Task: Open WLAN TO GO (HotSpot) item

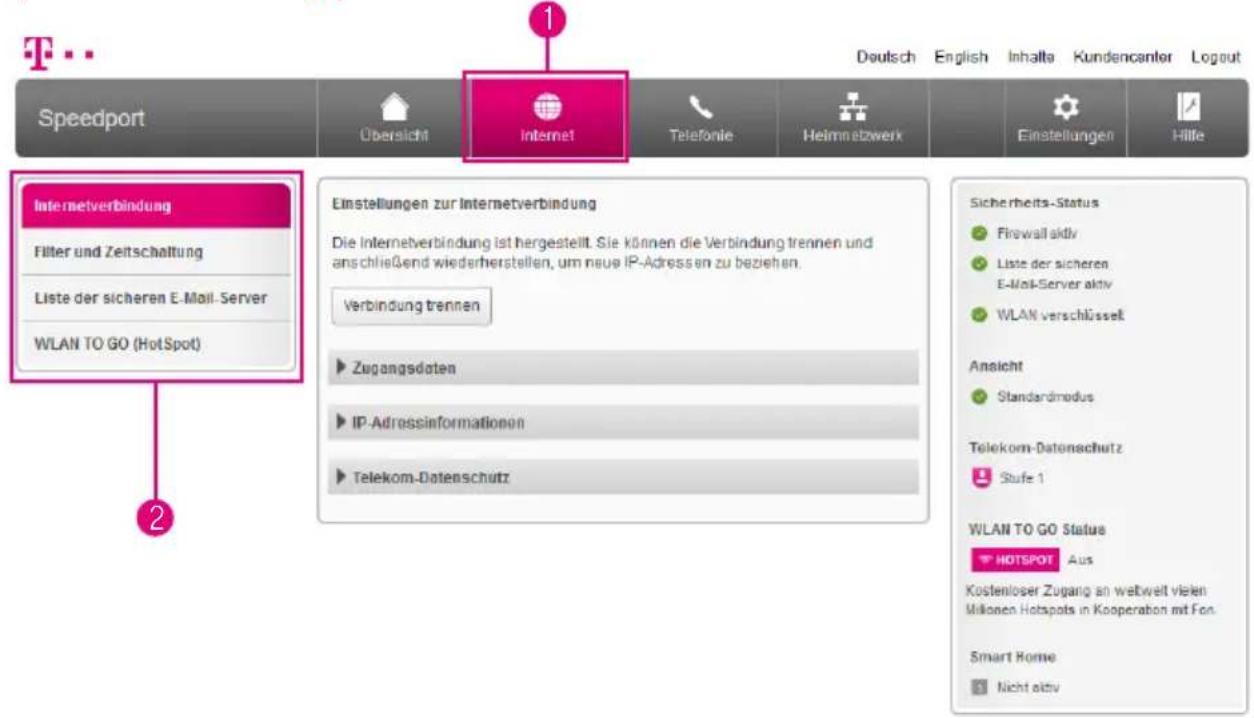Action: coord(155,344)
